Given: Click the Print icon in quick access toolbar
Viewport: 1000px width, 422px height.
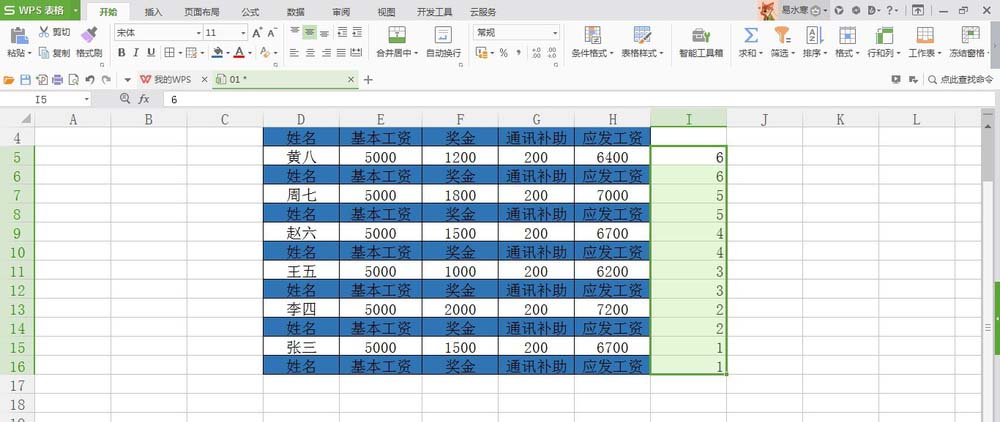Looking at the screenshot, I should pyautogui.click(x=57, y=80).
